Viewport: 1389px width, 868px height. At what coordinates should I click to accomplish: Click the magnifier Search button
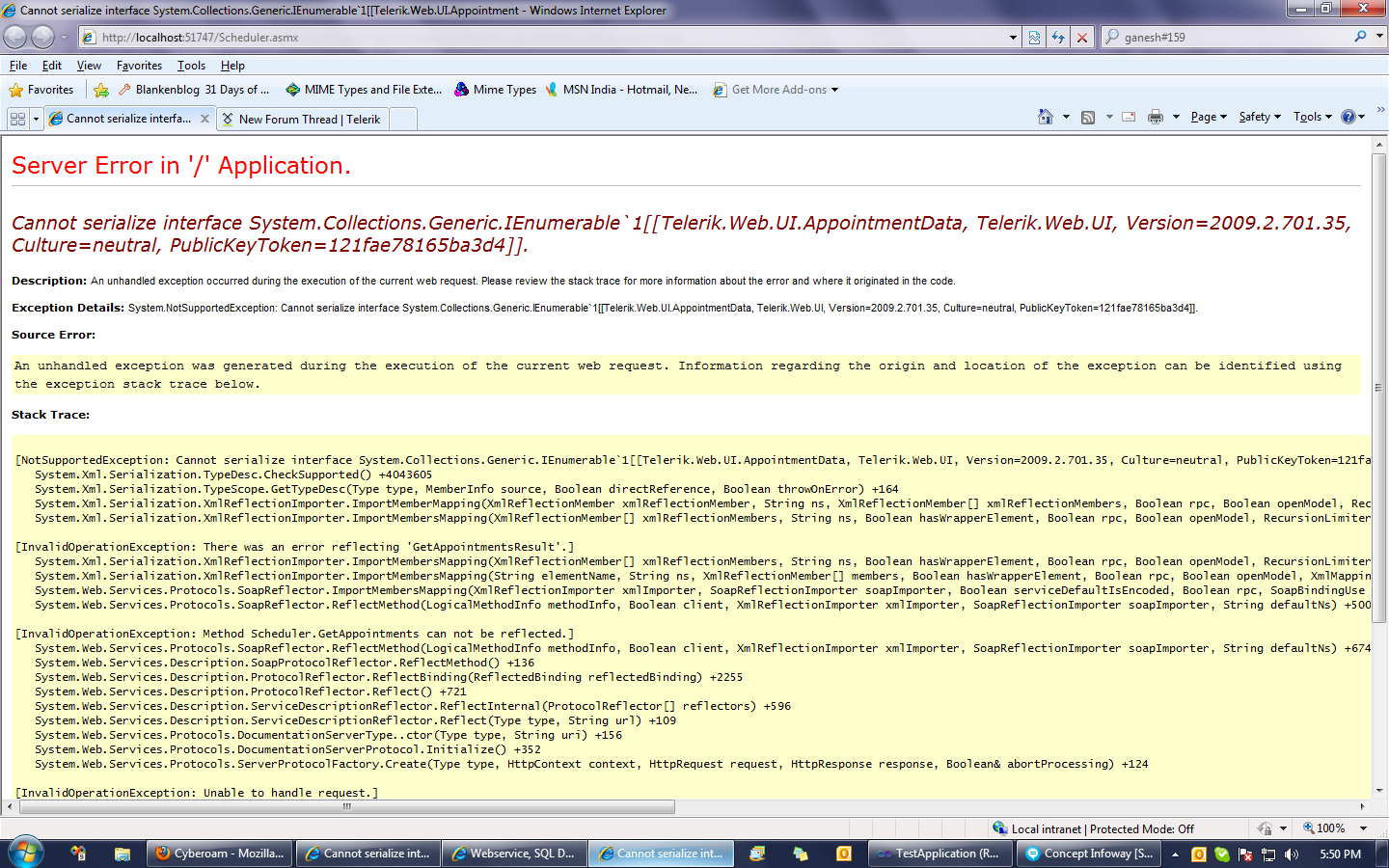coord(1360,37)
